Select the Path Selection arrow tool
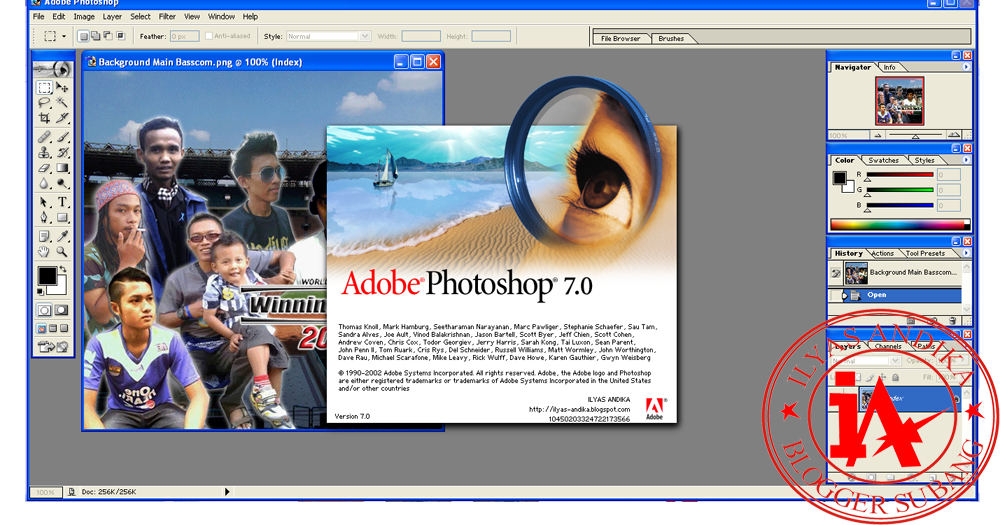 (x=45, y=203)
